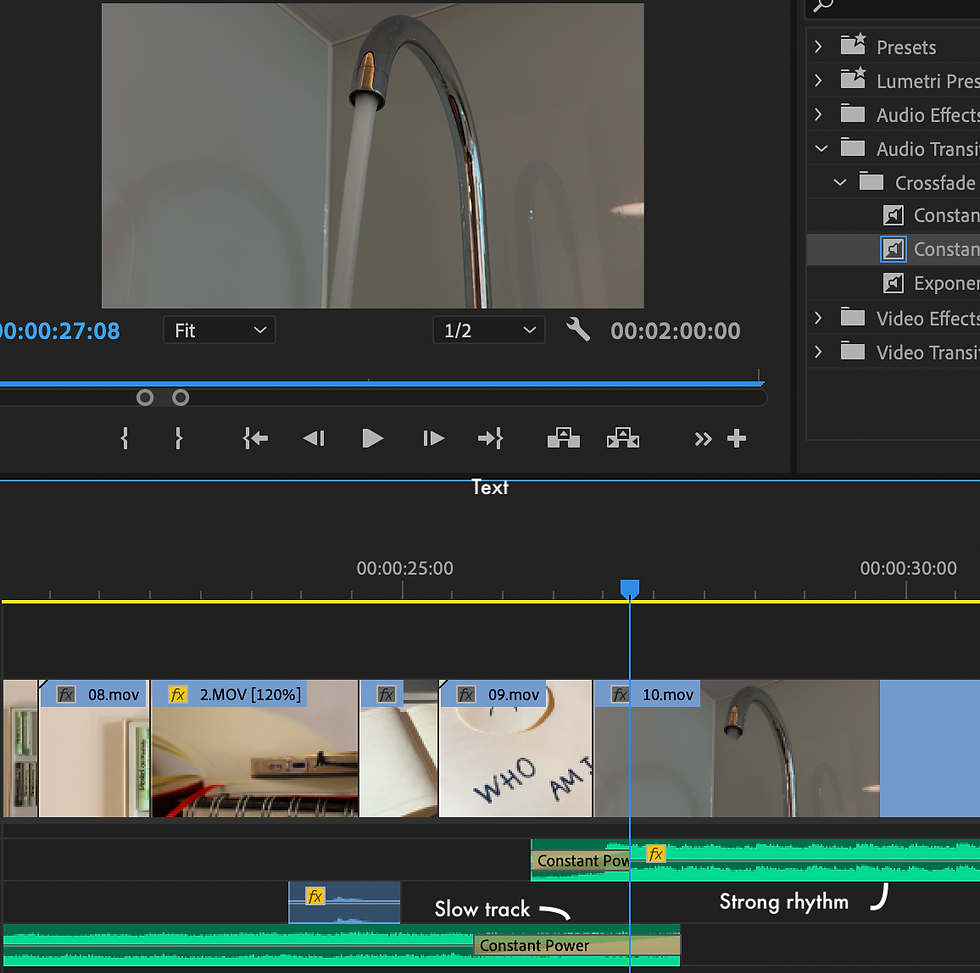Select the Lumetri Presets folder icon
Viewport: 980px width, 973px height.
point(853,78)
